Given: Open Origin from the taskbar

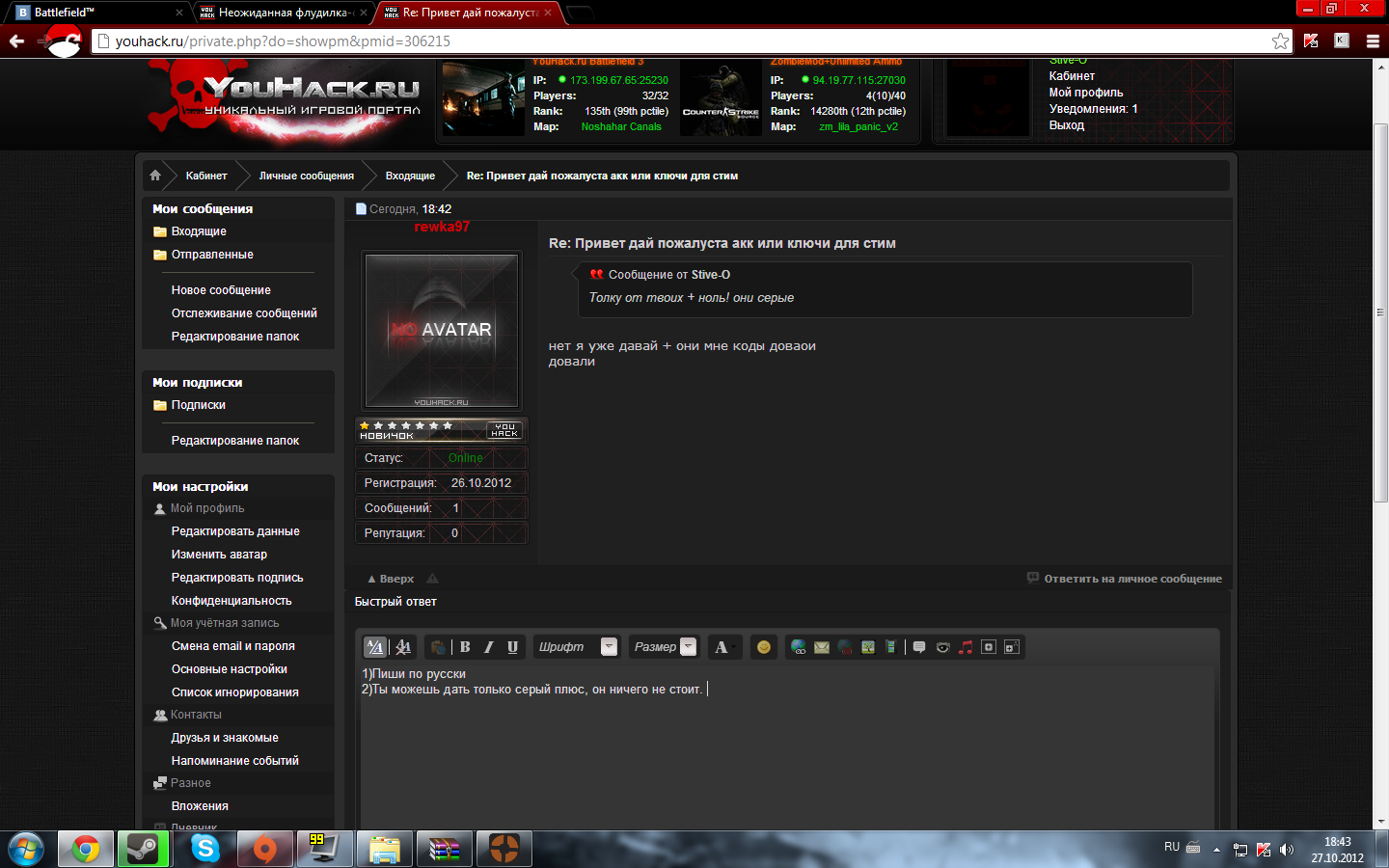Looking at the screenshot, I should pyautogui.click(x=265, y=849).
